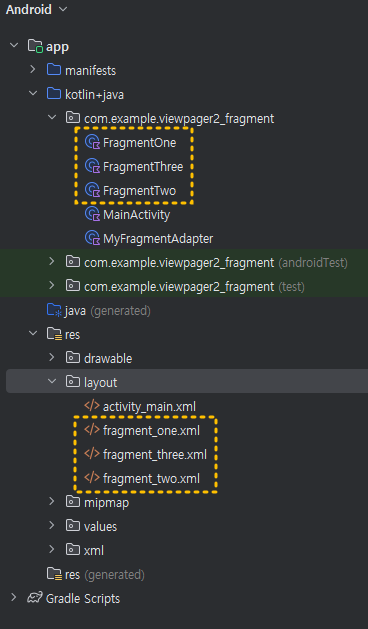Click the drawable folder icon

tap(73, 358)
